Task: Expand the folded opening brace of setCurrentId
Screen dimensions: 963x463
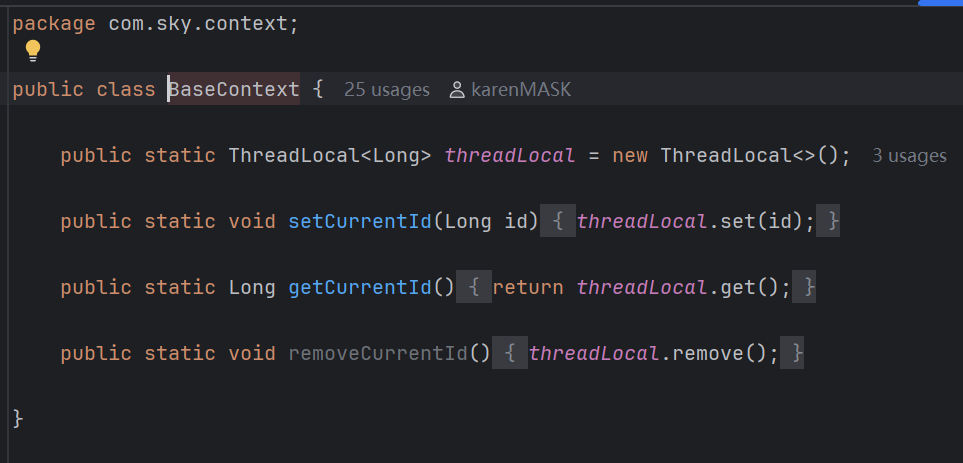Action: [x=558, y=222]
